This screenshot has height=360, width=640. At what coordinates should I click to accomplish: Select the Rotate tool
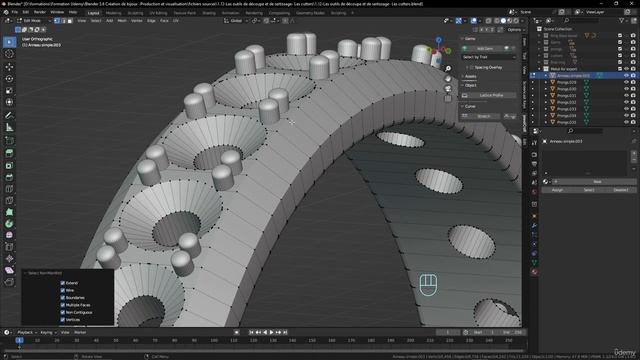[x=9, y=78]
